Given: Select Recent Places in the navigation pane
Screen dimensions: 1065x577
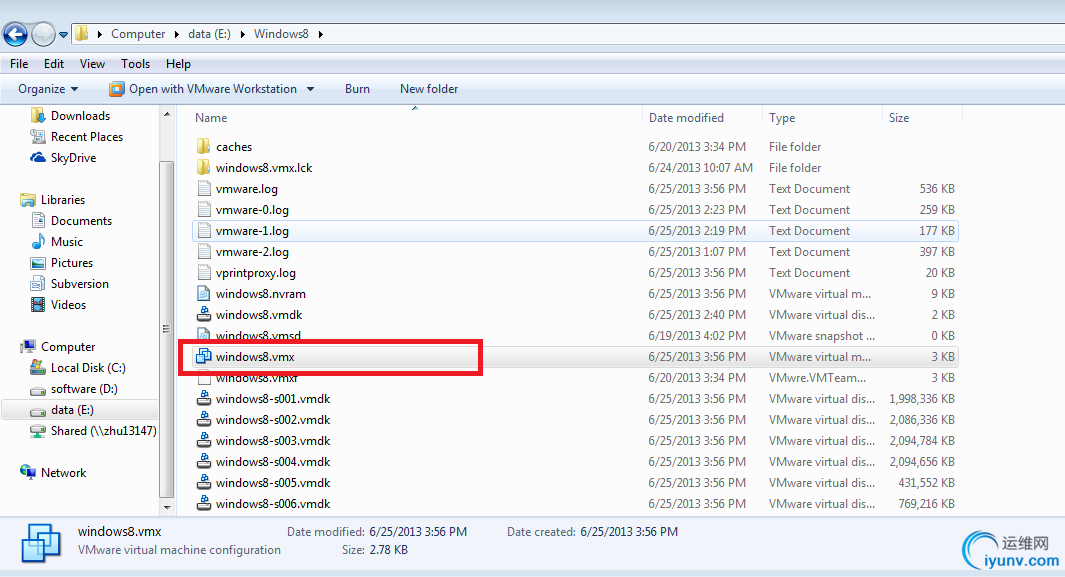Looking at the screenshot, I should (x=87, y=137).
